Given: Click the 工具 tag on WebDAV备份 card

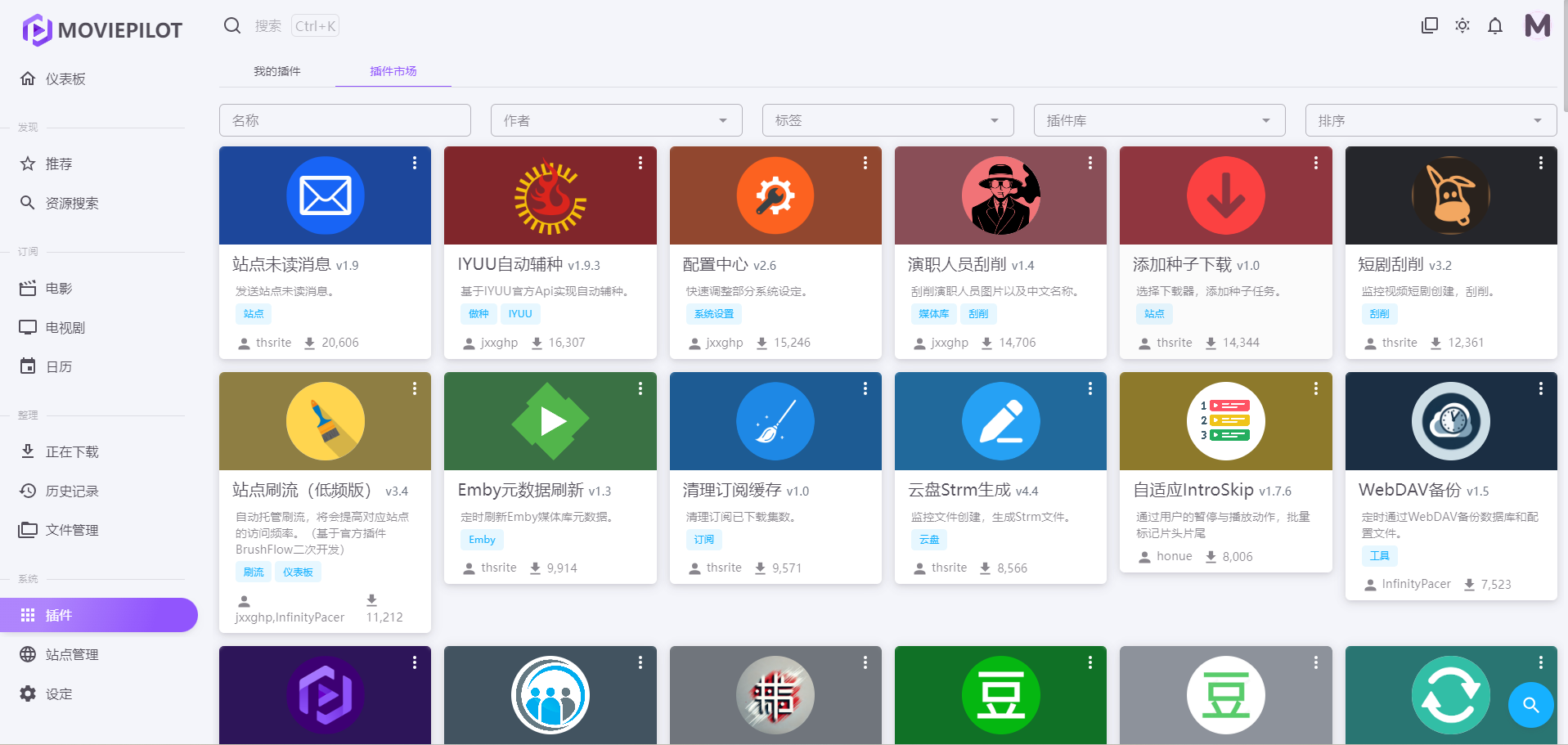Looking at the screenshot, I should (x=1380, y=555).
